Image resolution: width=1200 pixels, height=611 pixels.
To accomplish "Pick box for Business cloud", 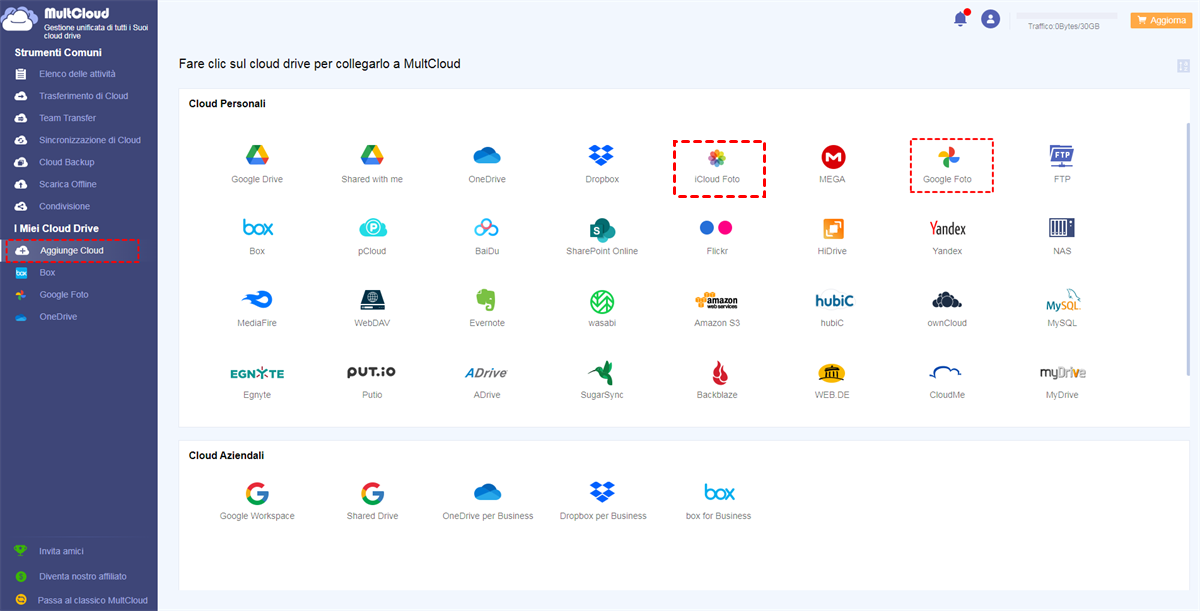I will pyautogui.click(x=719, y=493).
